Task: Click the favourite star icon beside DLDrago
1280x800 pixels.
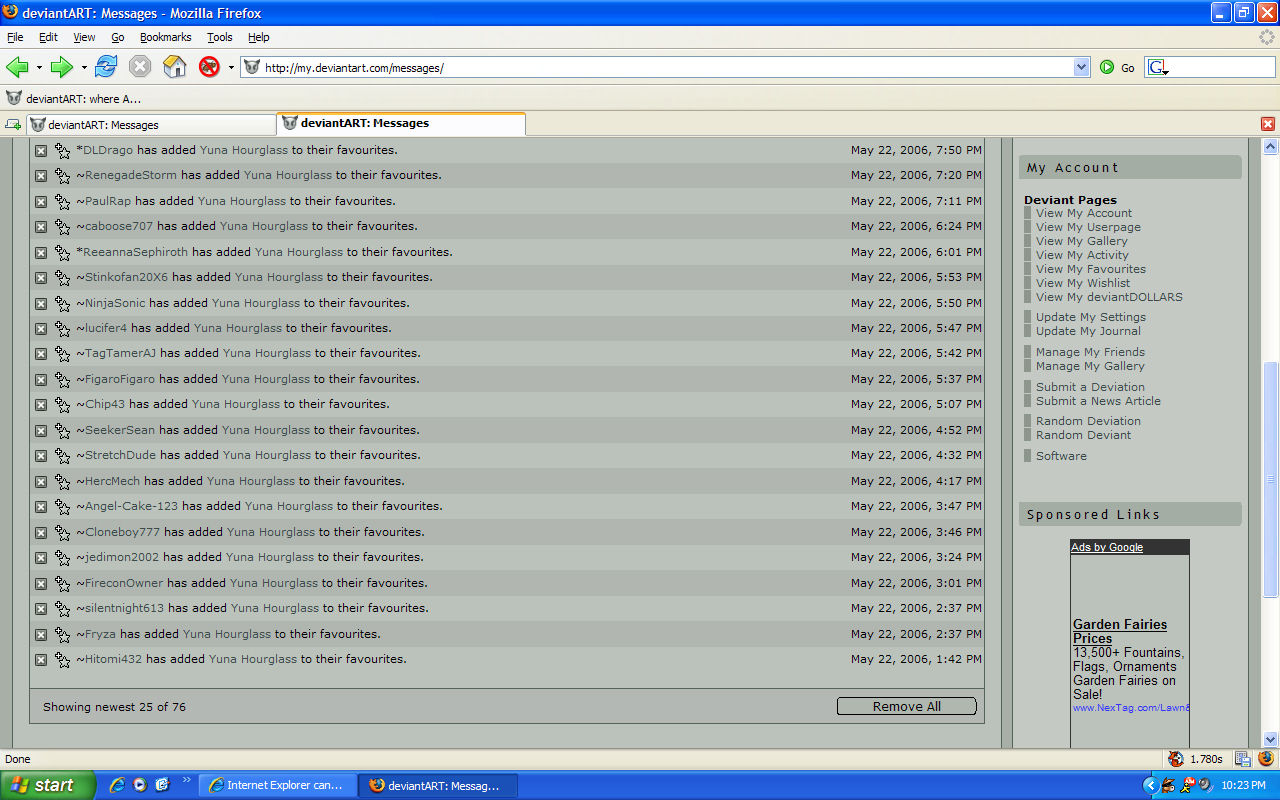Action: click(62, 151)
